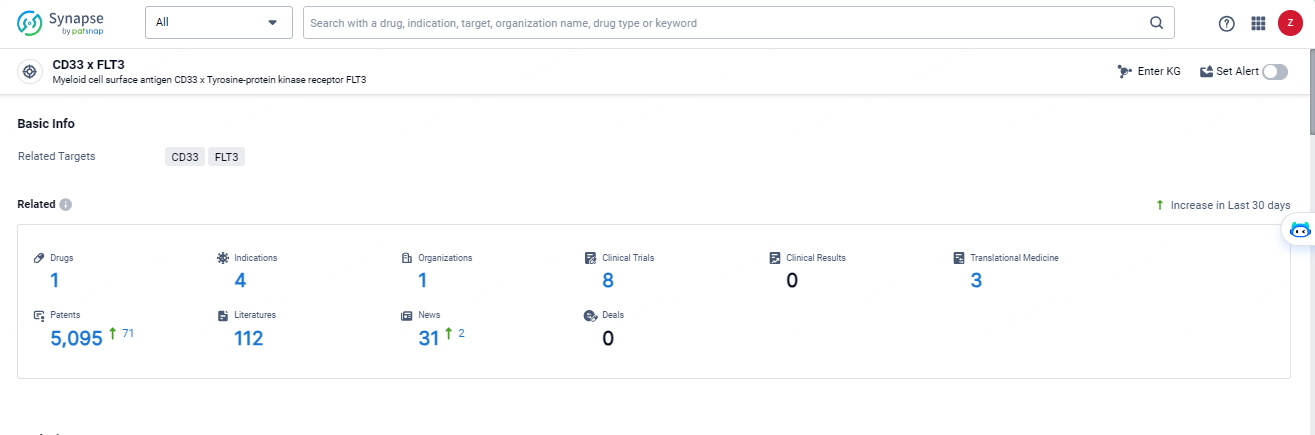
Task: Open the 5,095 Patents count link
Action: point(77,339)
